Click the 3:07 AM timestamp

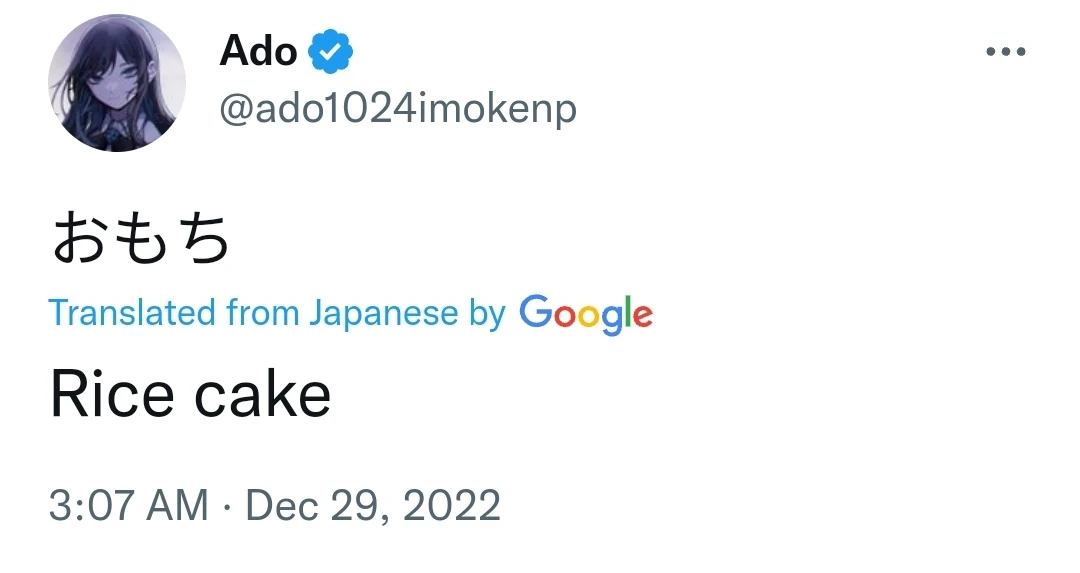coord(129,505)
